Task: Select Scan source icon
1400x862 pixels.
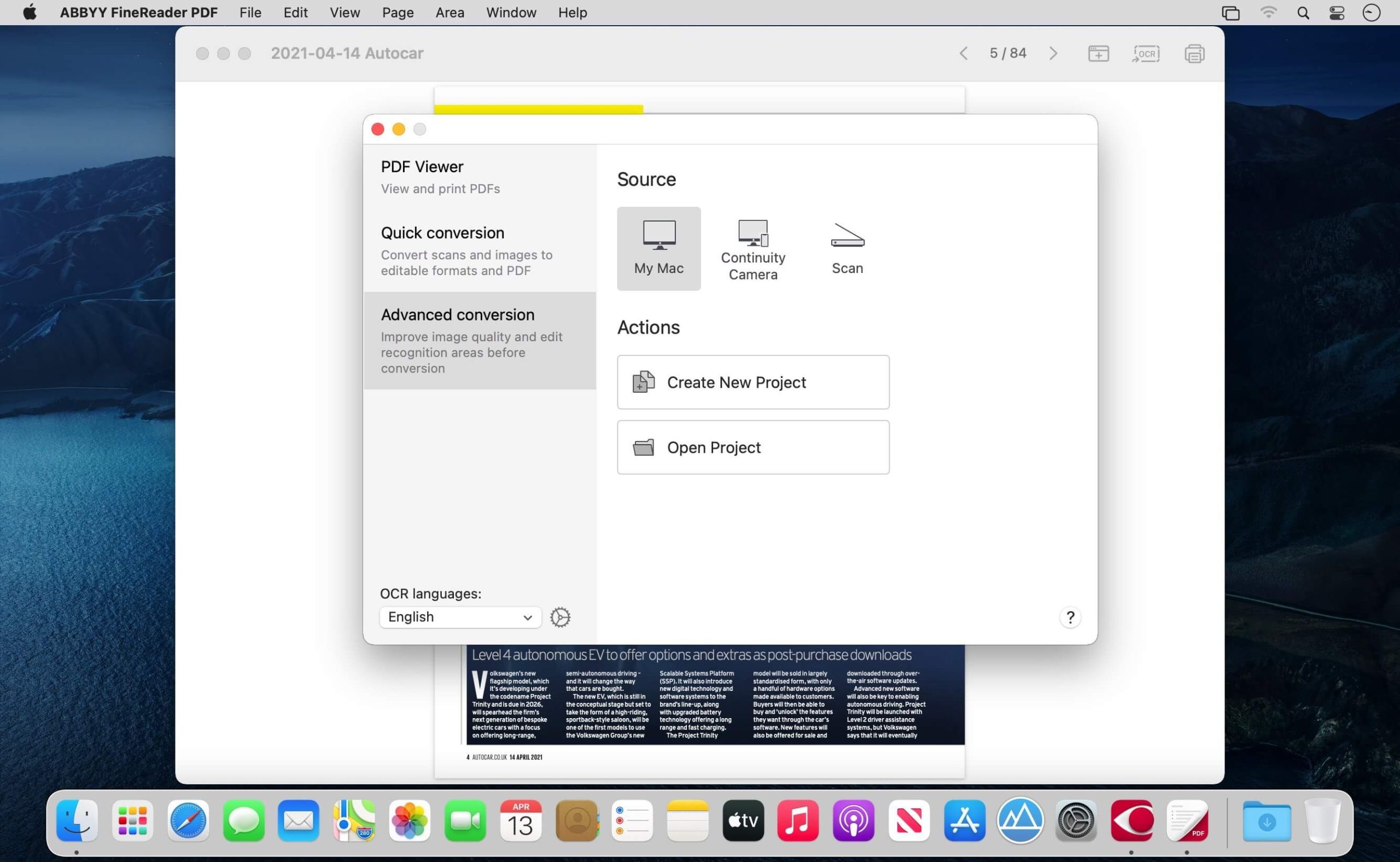Action: point(847,248)
